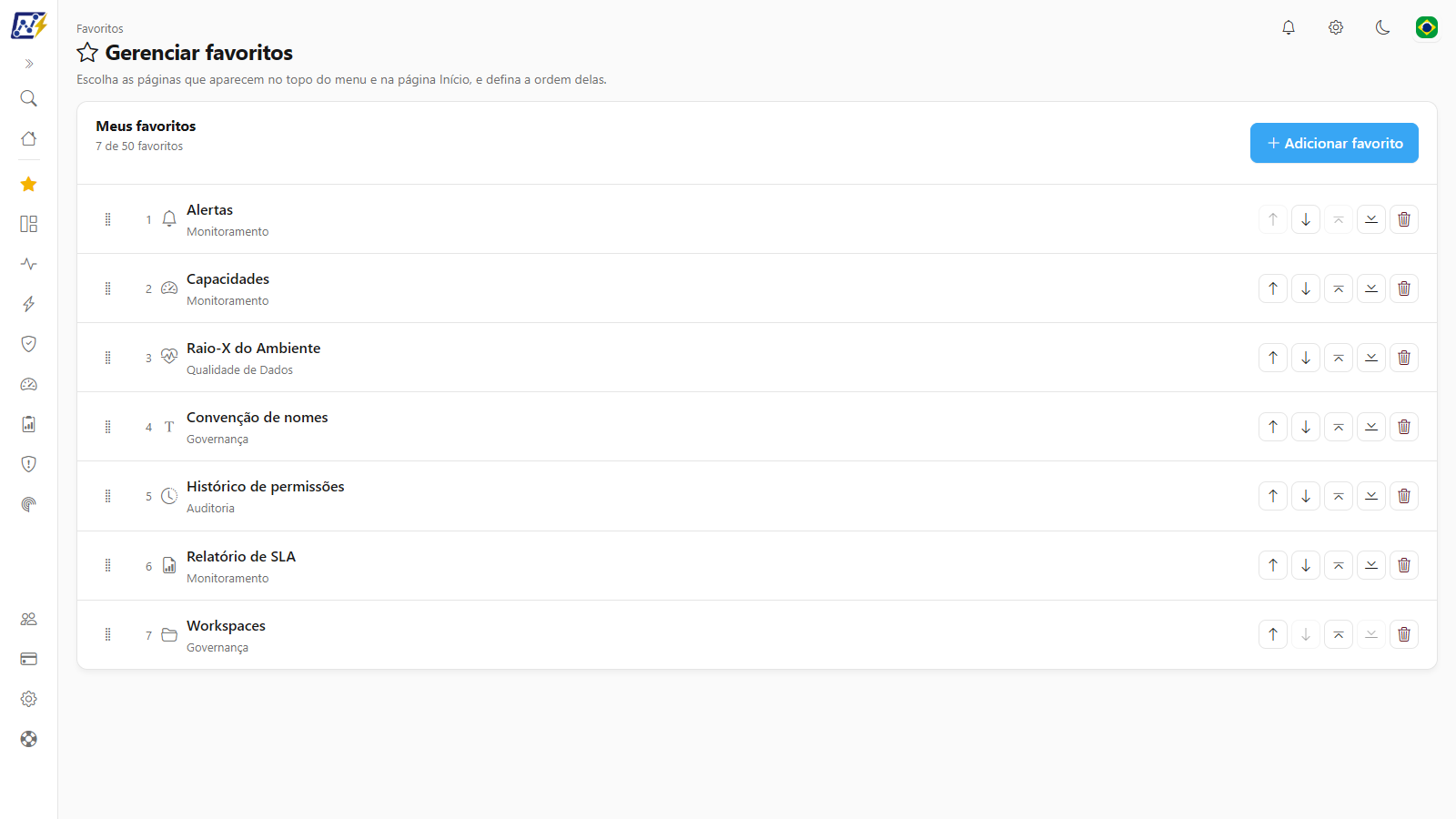Screen dimensions: 1456x819
Task: Open shield alert icon in sidebar
Action: [x=29, y=464]
